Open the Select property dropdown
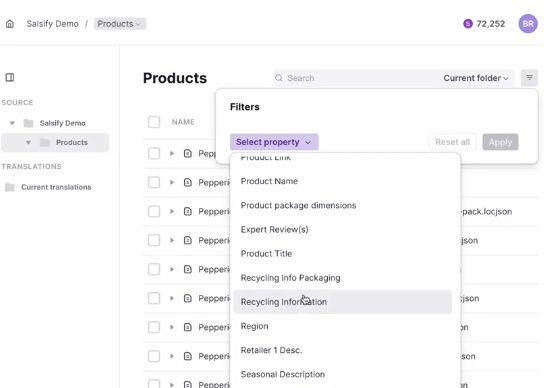The height and width of the screenshot is (388, 544). click(x=274, y=142)
